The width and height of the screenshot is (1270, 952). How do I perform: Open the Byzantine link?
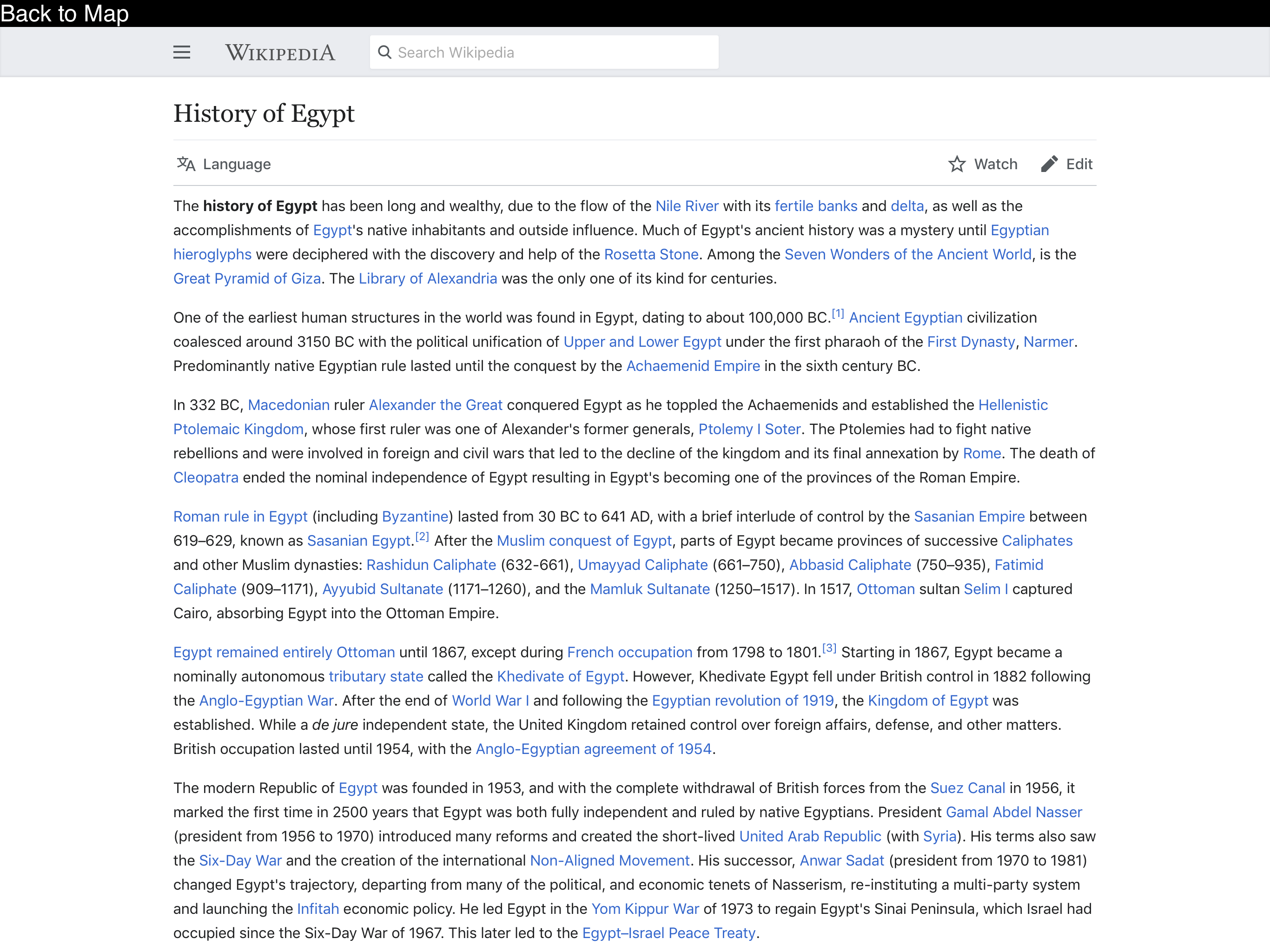415,516
